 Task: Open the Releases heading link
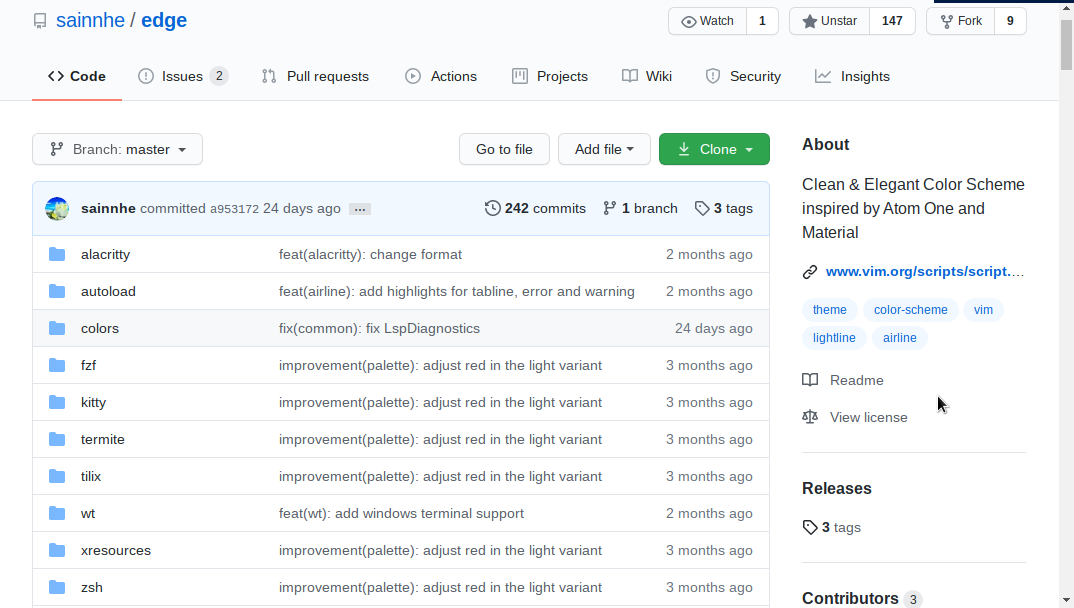pyautogui.click(x=837, y=489)
